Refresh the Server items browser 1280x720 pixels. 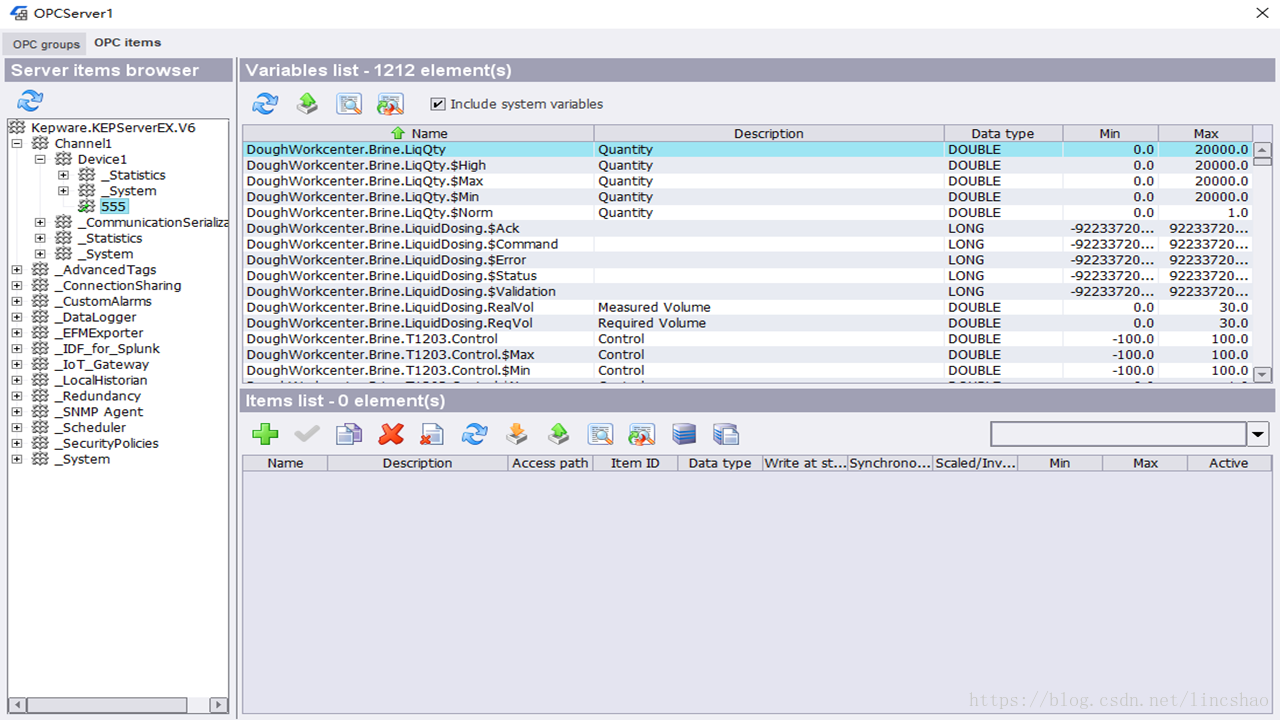tap(30, 100)
